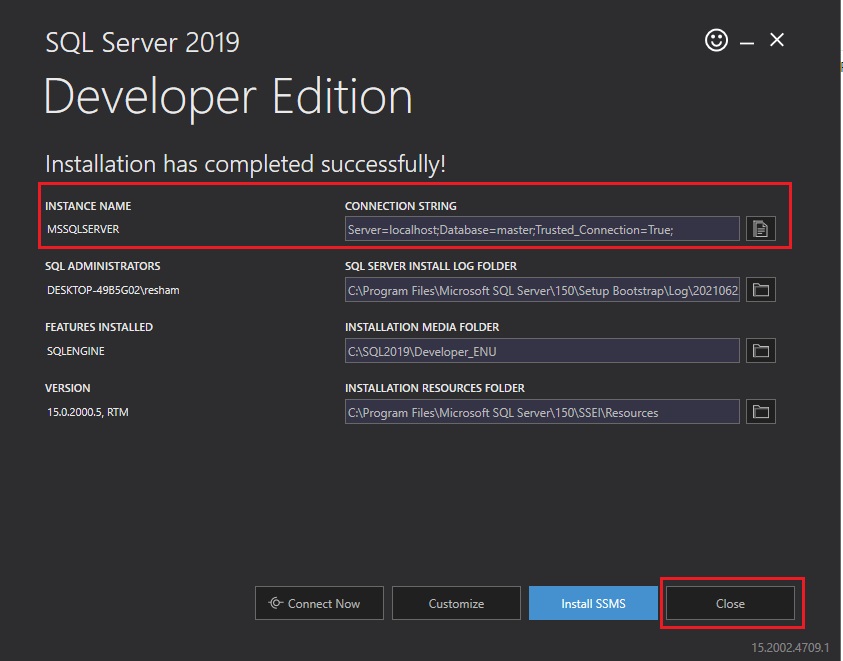Screen dimensions: 843x661
Task: Open the installation resources folder
Action: click(761, 411)
